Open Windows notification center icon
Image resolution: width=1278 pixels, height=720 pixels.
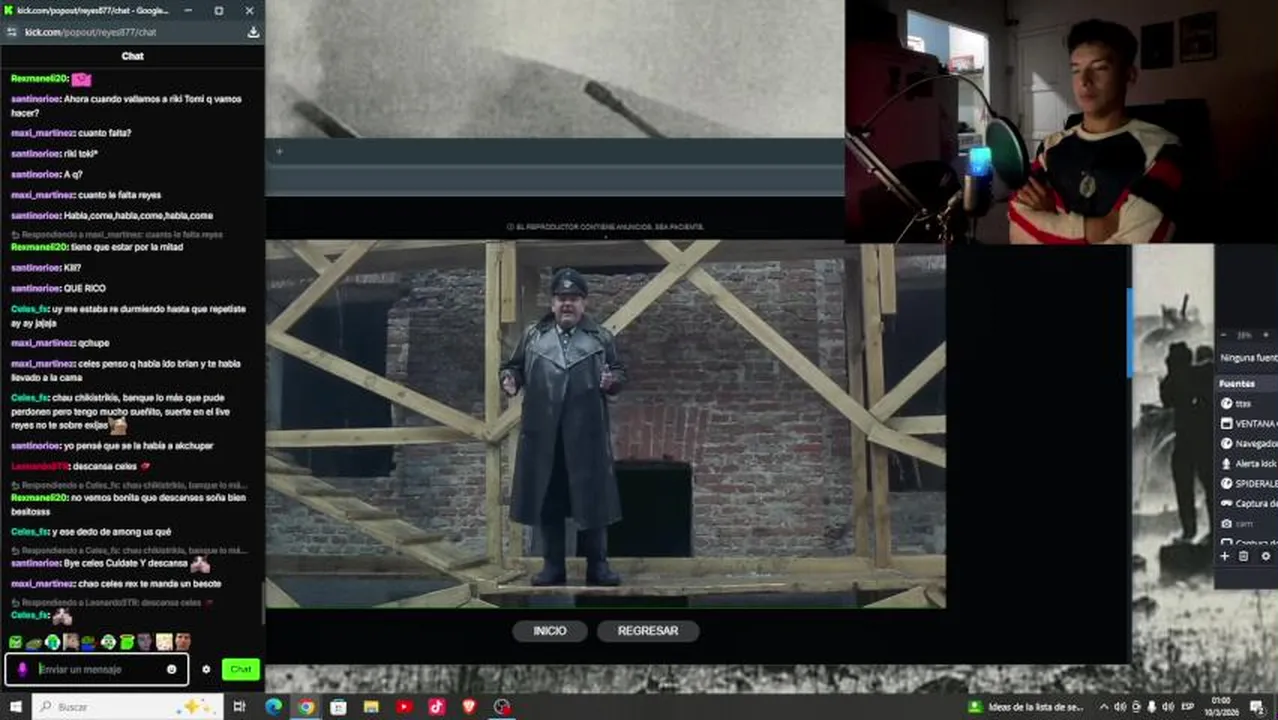[1257, 707]
